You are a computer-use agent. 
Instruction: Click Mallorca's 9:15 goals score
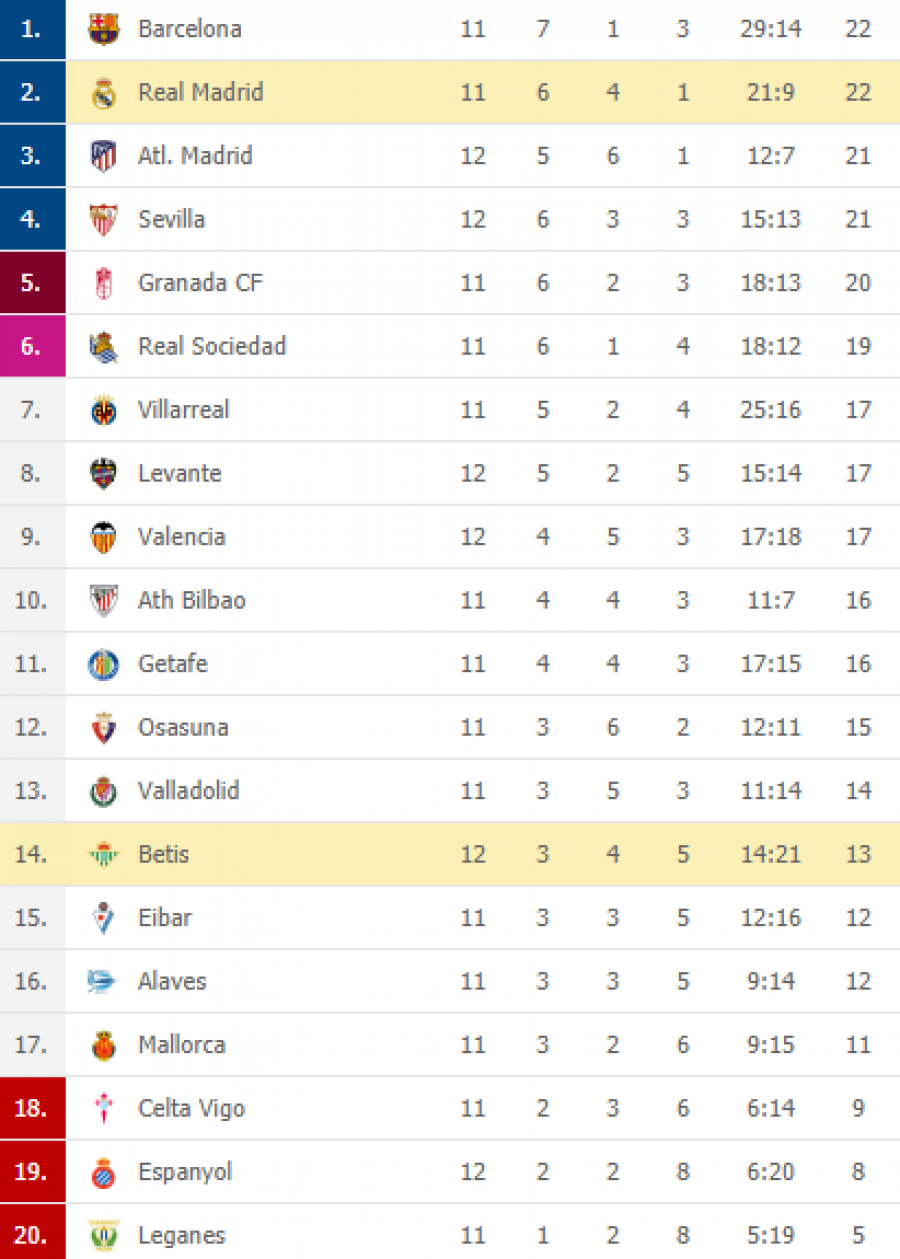point(770,1045)
